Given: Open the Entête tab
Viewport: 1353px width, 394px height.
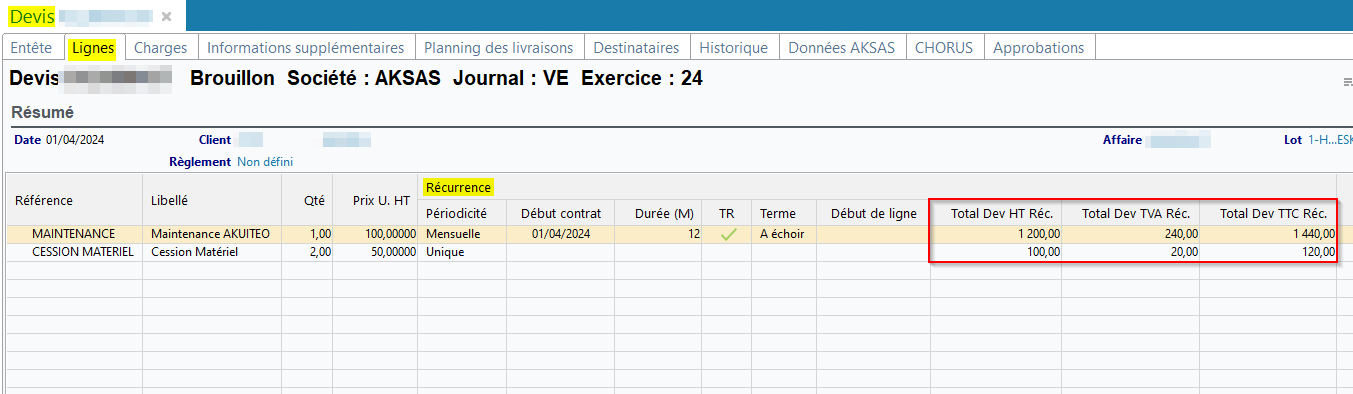Looking at the screenshot, I should [31, 47].
